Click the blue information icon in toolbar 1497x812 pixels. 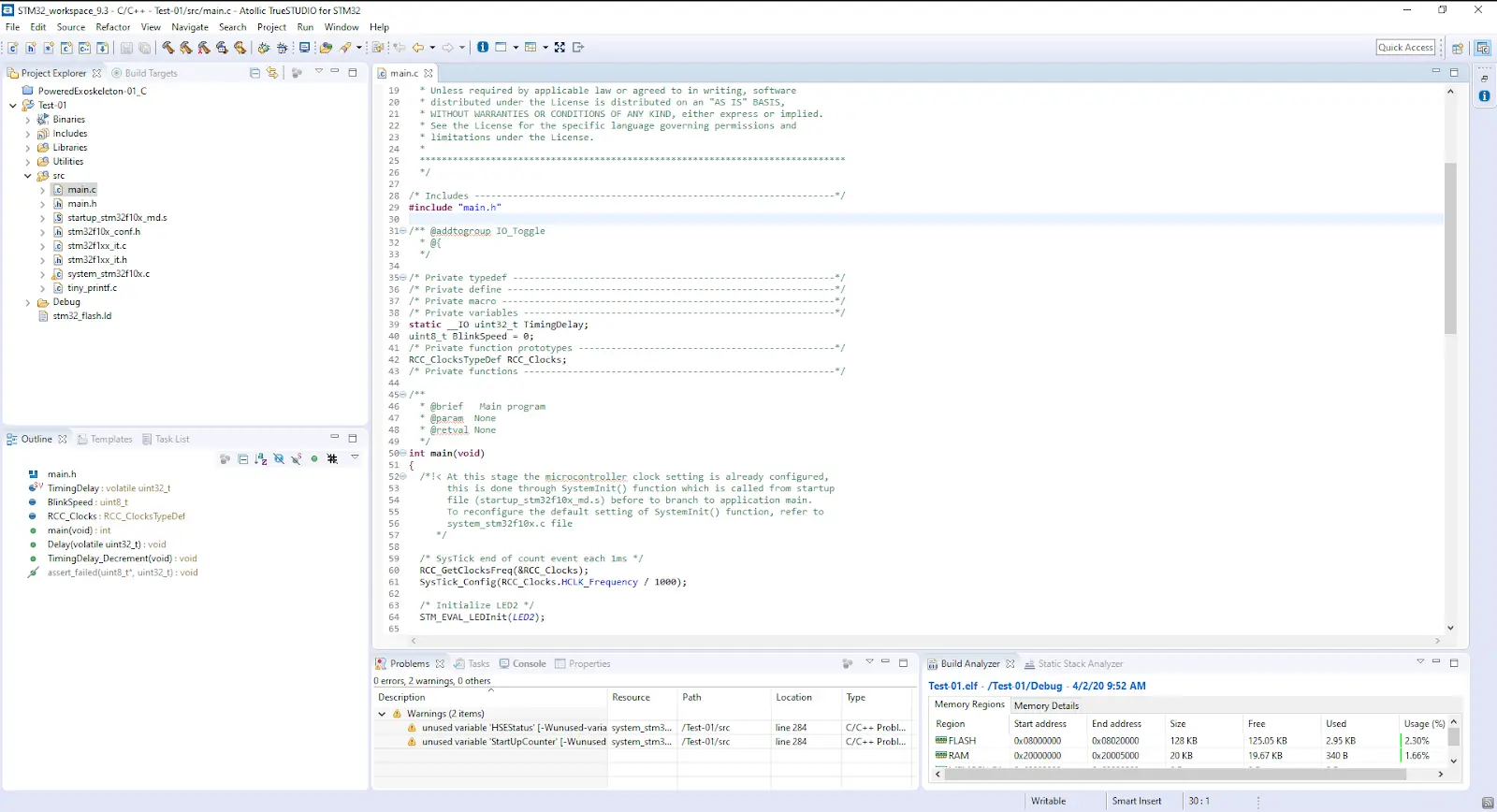pyautogui.click(x=483, y=47)
